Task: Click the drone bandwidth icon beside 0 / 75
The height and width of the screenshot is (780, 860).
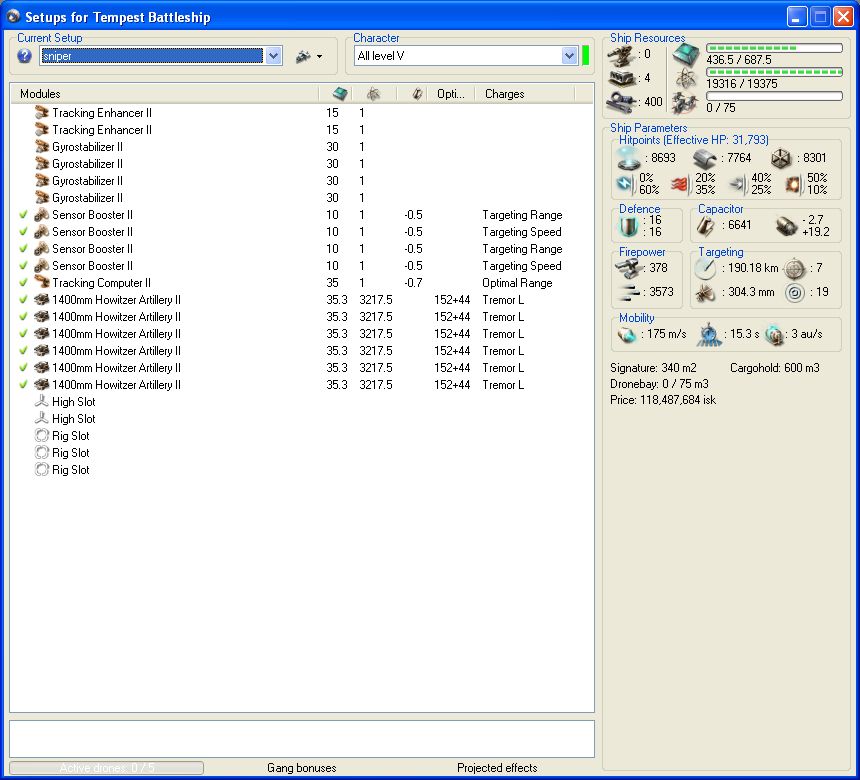Action: (686, 103)
